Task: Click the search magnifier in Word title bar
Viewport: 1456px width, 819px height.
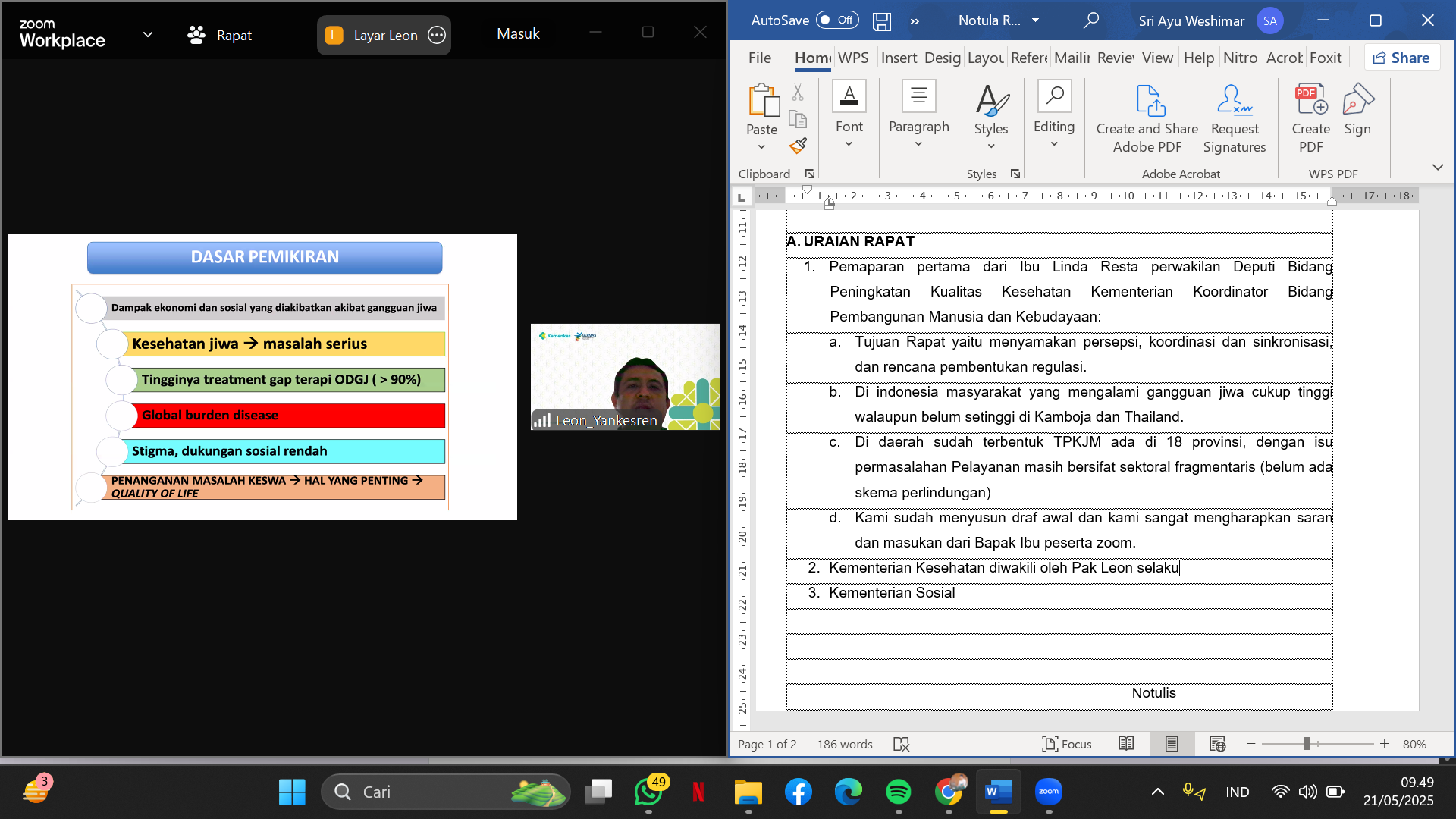Action: tap(1091, 20)
